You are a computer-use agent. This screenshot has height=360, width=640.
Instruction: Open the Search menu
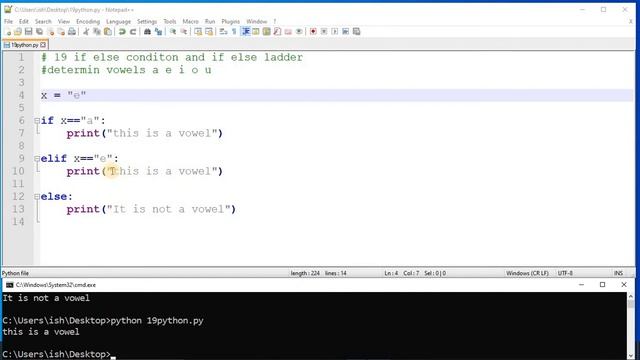coord(43,21)
